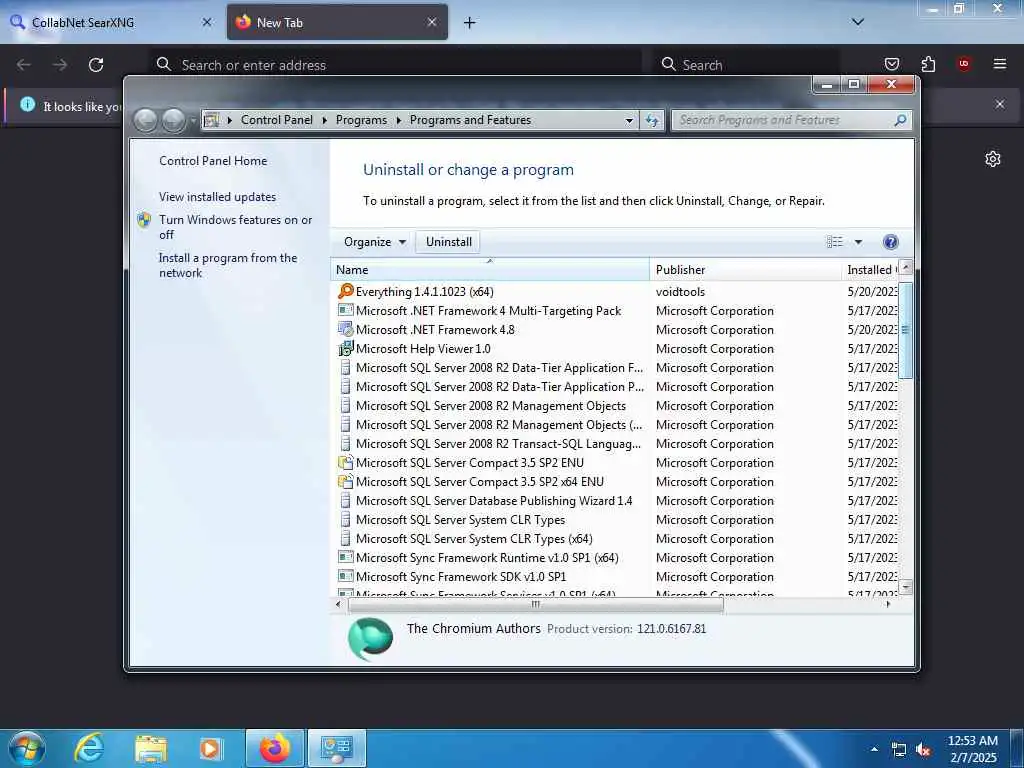Click the Firefox address bar

(396, 65)
